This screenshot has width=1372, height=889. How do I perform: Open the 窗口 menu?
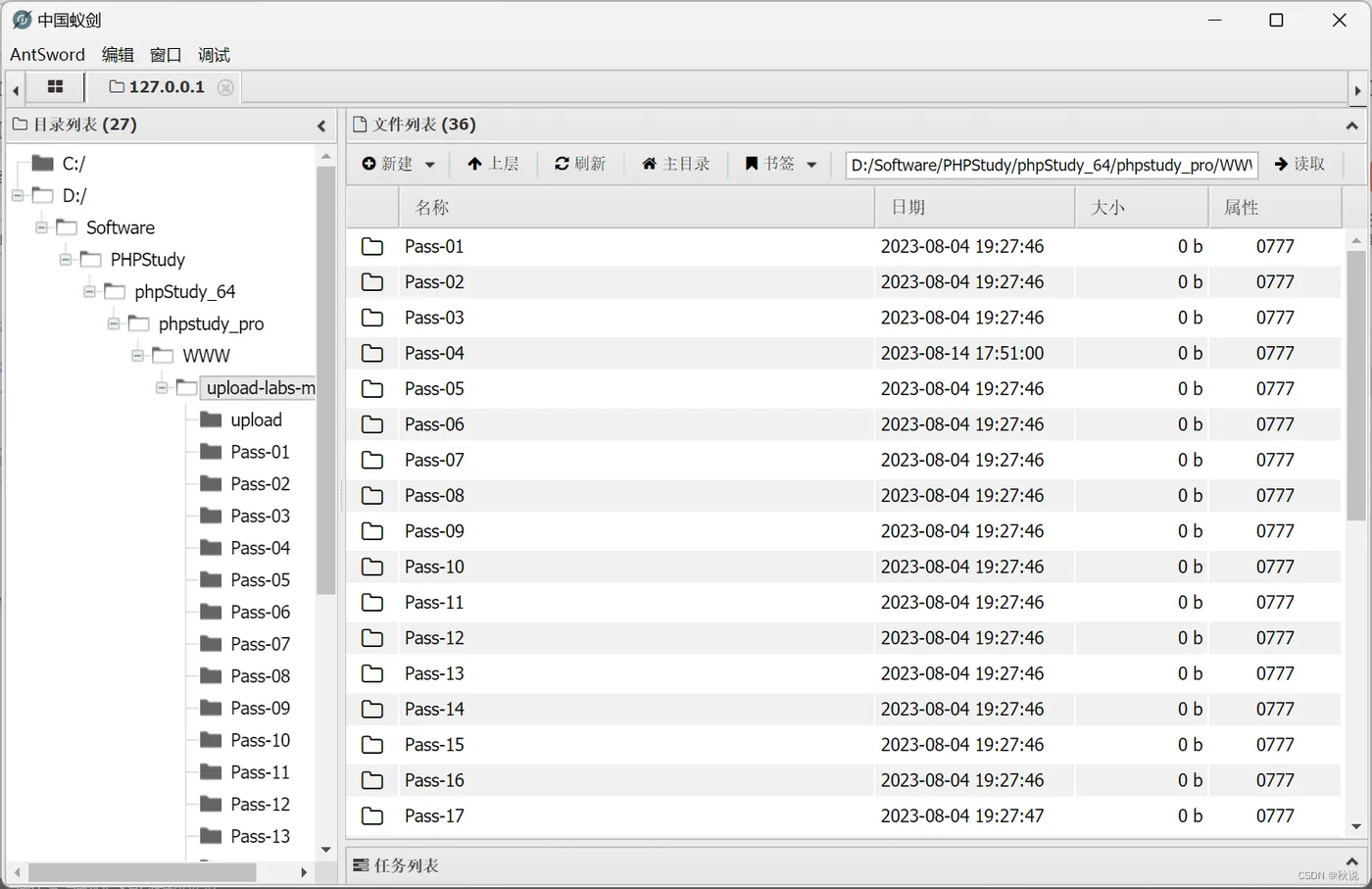(166, 55)
